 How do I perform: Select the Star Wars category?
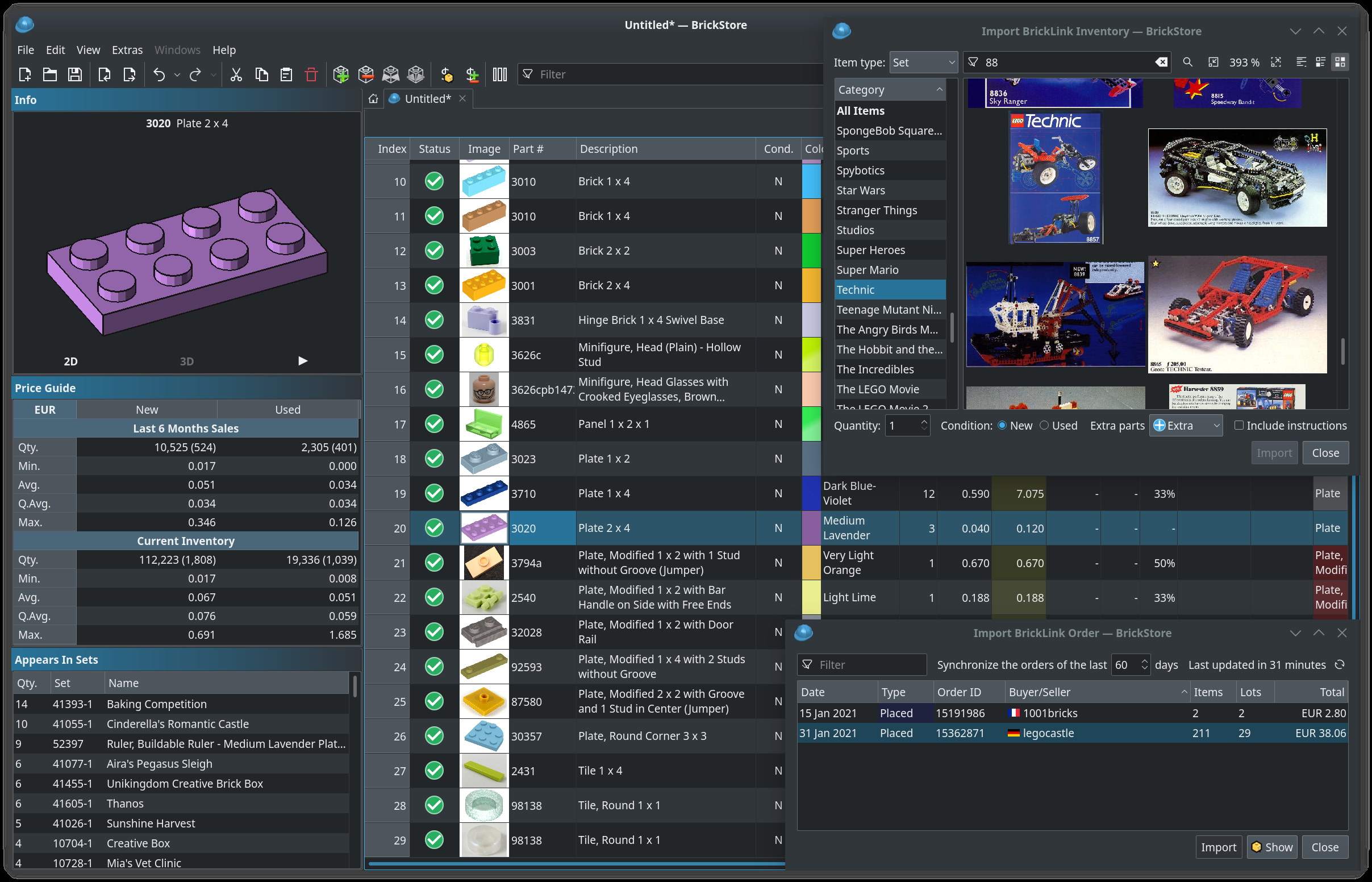click(890, 191)
